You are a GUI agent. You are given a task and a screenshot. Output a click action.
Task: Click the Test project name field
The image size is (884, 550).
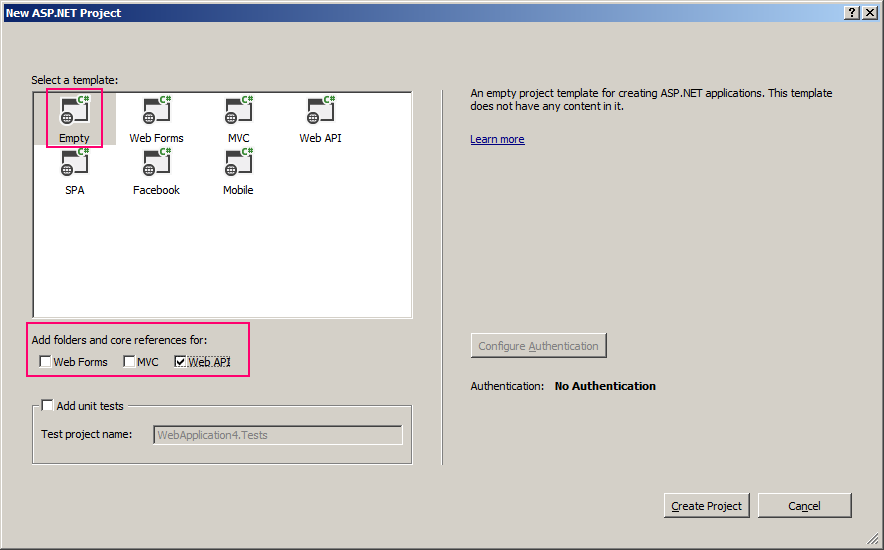pos(278,435)
